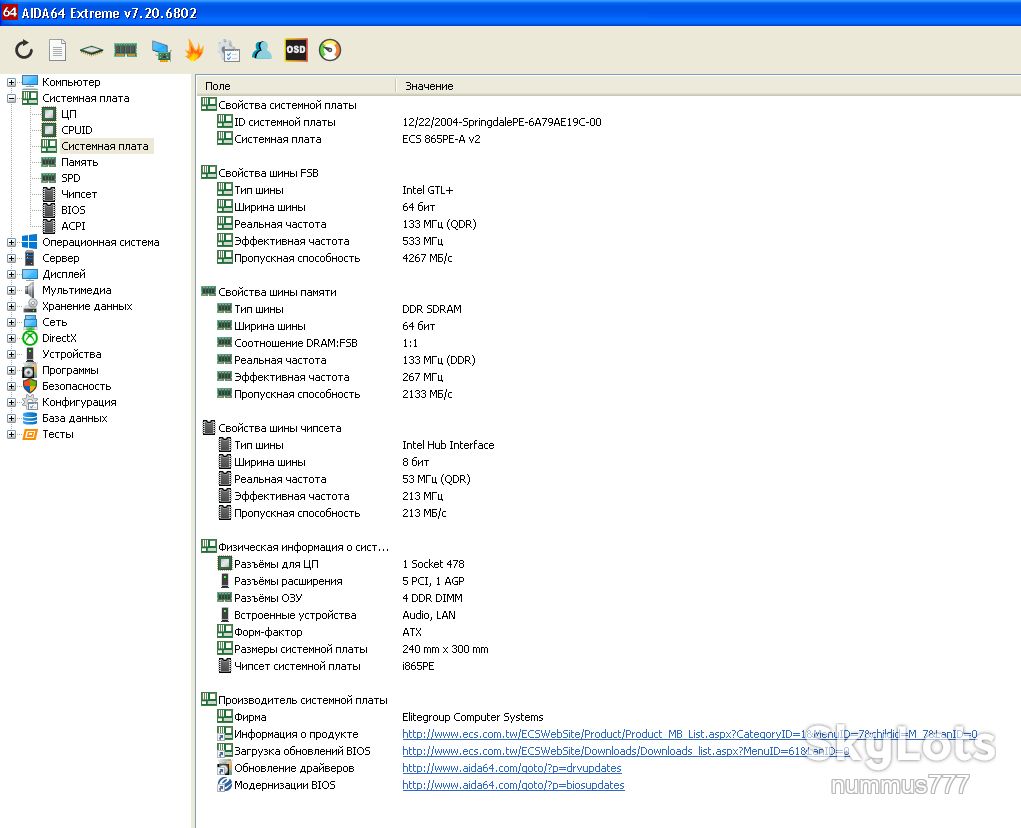Select ЦП in the tree
Image resolution: width=1021 pixels, height=828 pixels.
68,114
